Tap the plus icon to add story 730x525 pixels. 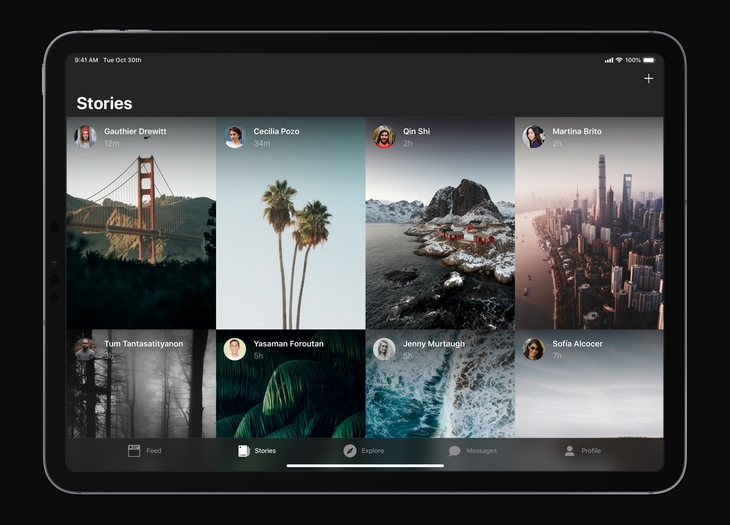tap(648, 78)
